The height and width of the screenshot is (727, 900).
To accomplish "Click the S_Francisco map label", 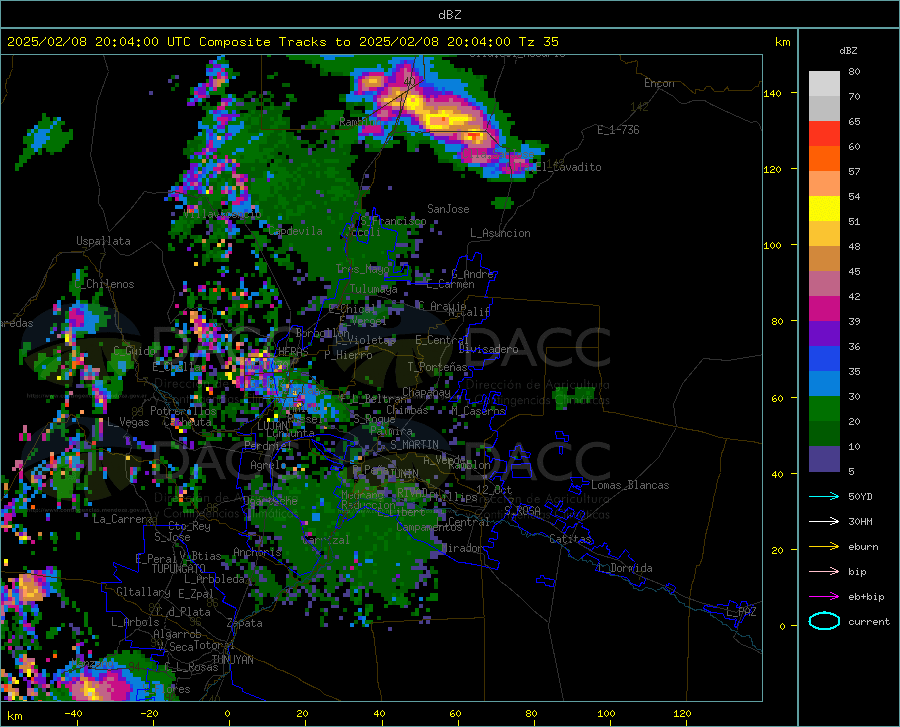I will (x=394, y=221).
